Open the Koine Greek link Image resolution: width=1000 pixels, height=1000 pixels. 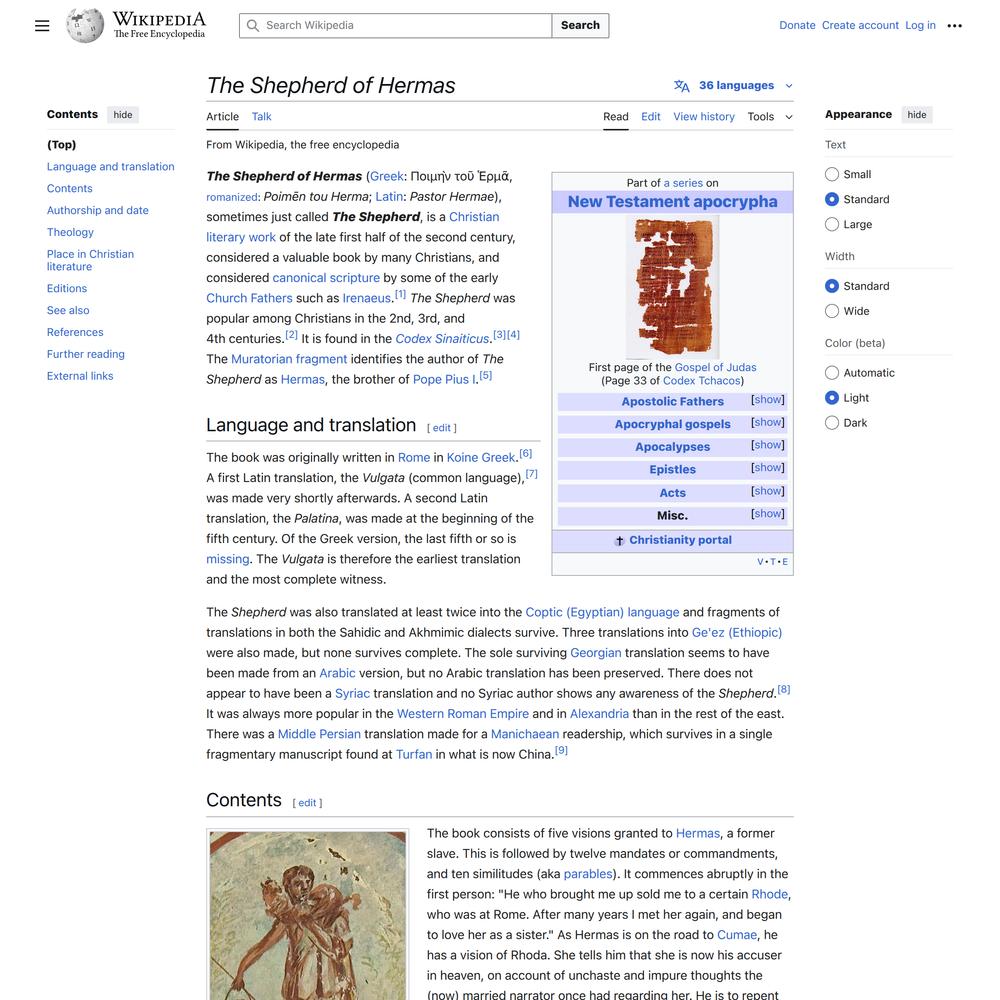point(481,458)
